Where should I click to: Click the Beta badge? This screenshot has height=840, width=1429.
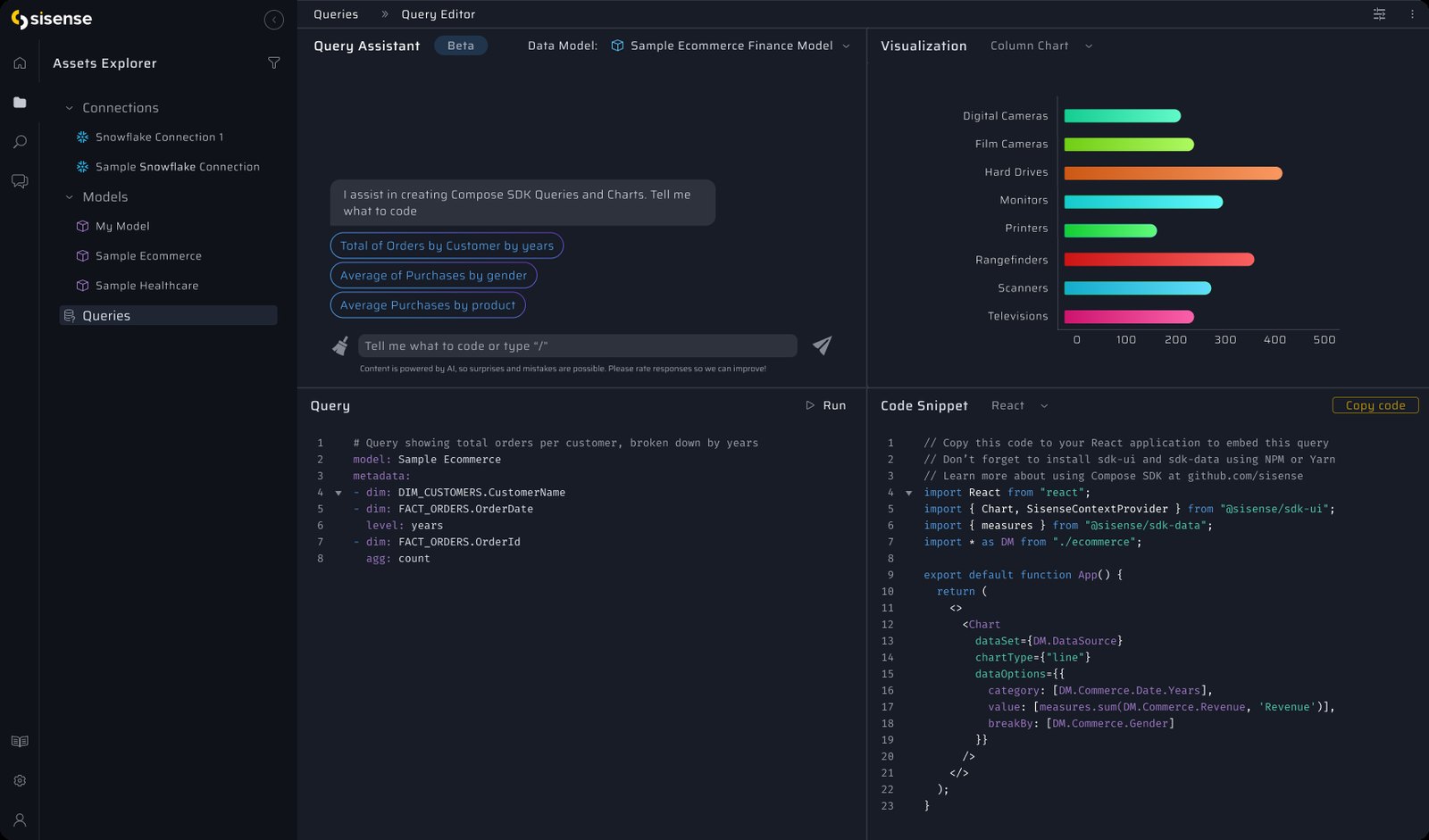[461, 46]
